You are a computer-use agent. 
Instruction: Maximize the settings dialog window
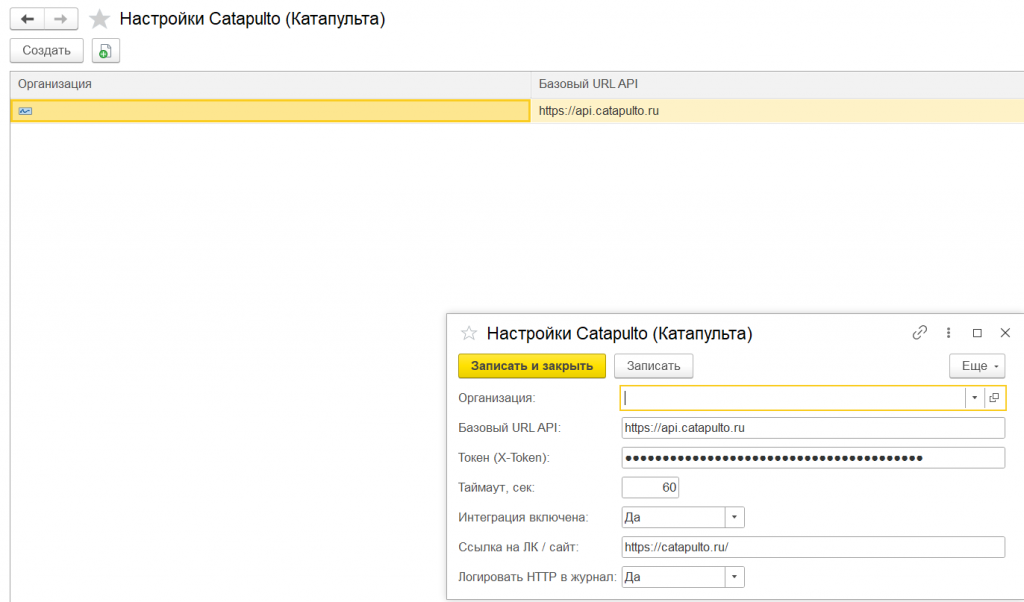click(977, 333)
